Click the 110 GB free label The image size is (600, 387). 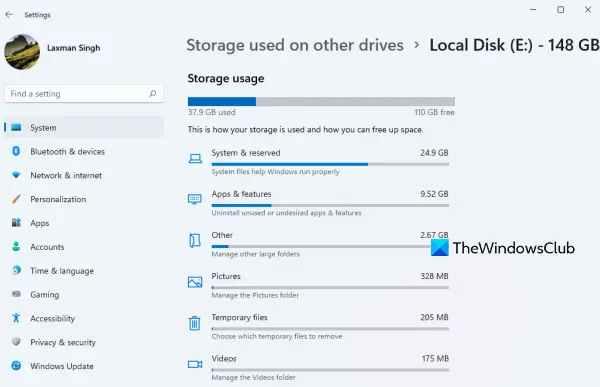[x=434, y=112]
